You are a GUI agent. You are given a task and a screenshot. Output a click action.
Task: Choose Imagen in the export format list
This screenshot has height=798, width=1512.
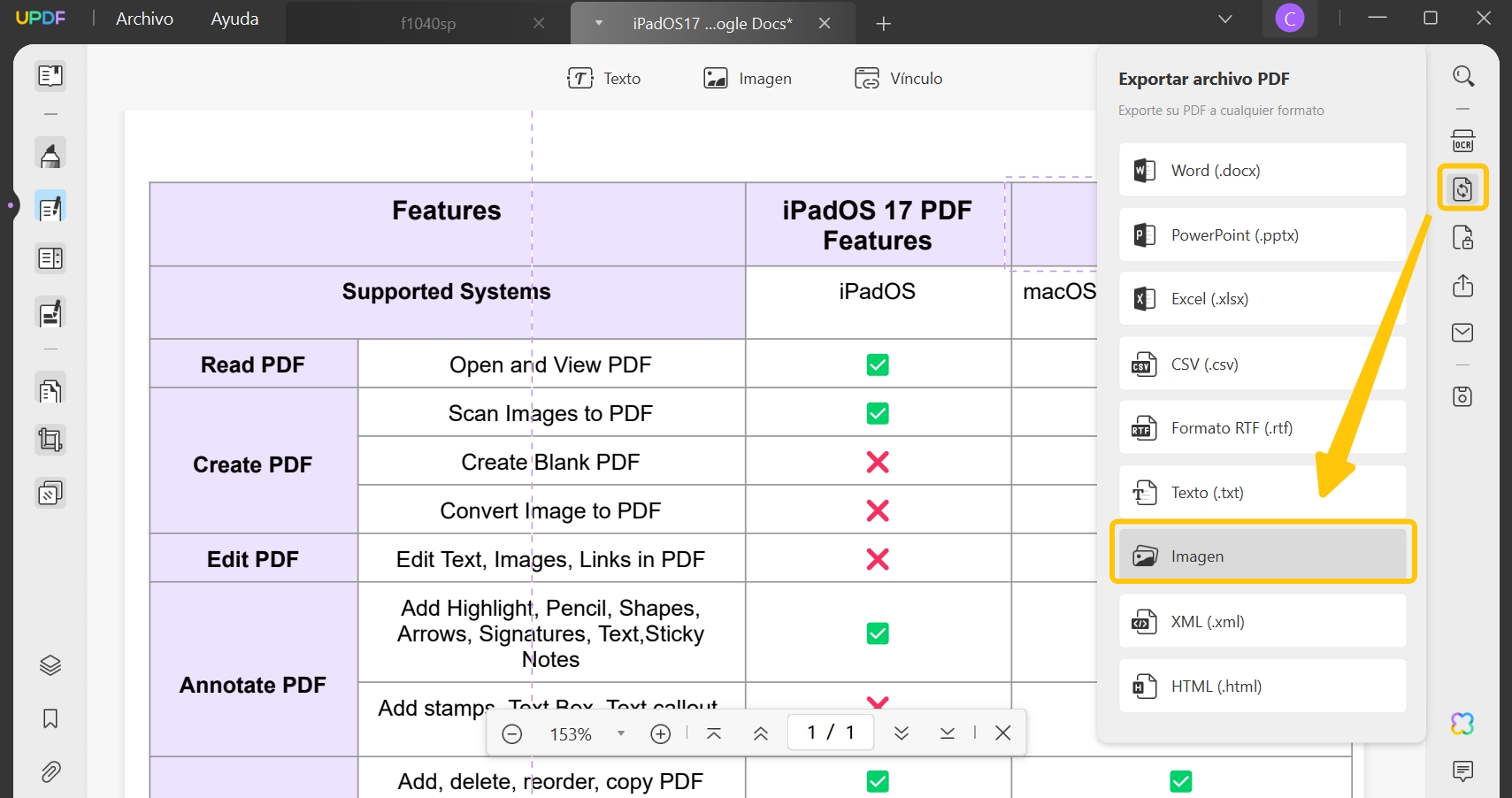pos(1263,556)
